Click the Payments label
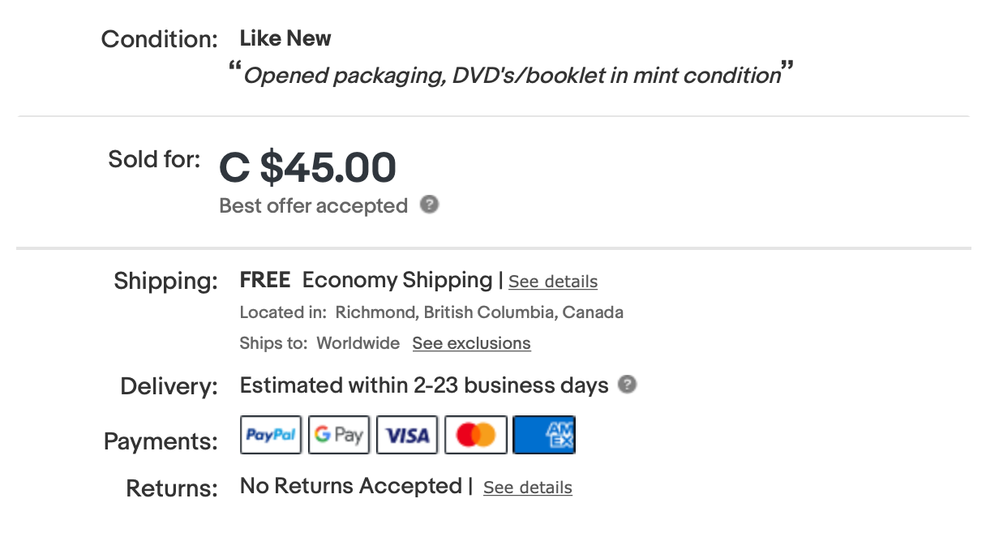 (160, 441)
